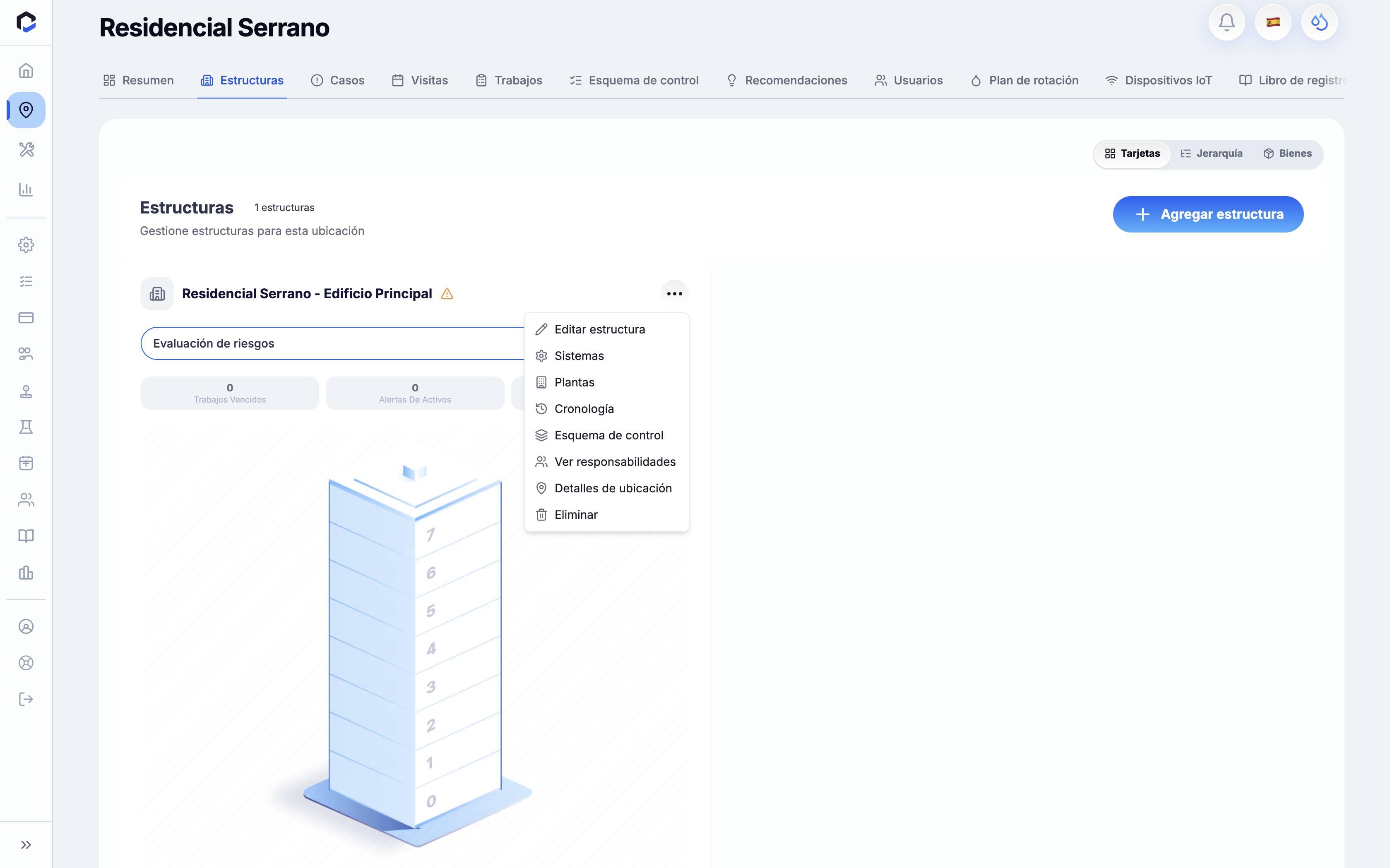Open the wrench tools sidebar icon

(26, 149)
